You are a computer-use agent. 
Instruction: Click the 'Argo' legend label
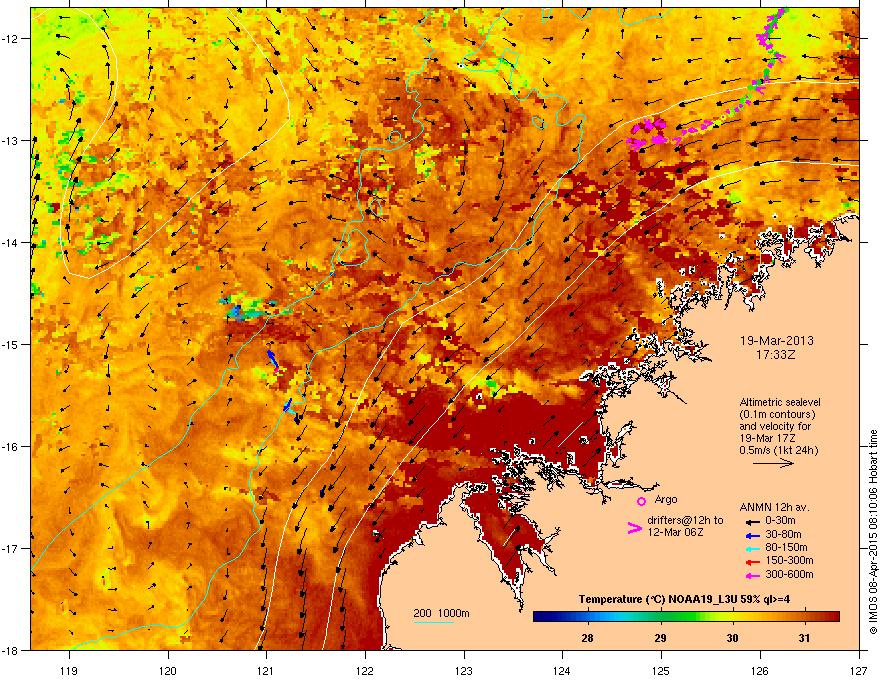pos(666,499)
